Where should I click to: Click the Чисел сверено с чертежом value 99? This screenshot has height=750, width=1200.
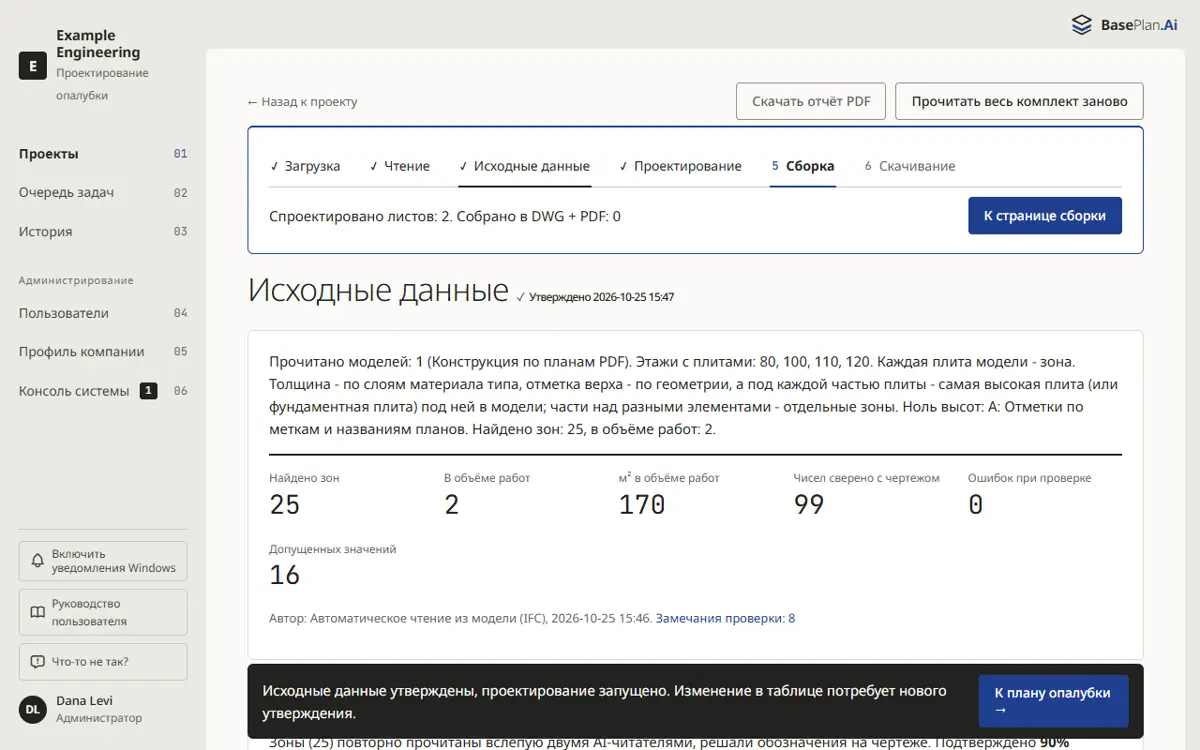[x=809, y=505]
